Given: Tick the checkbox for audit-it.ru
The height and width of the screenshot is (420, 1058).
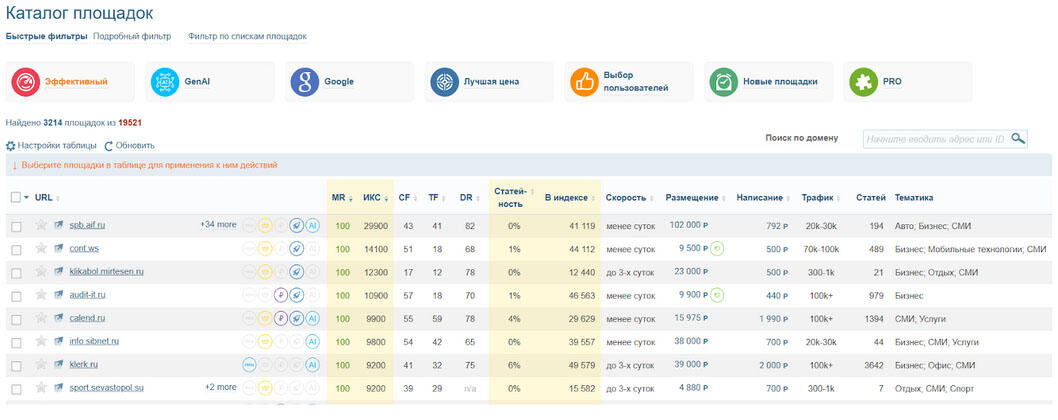Looking at the screenshot, I should (16, 295).
